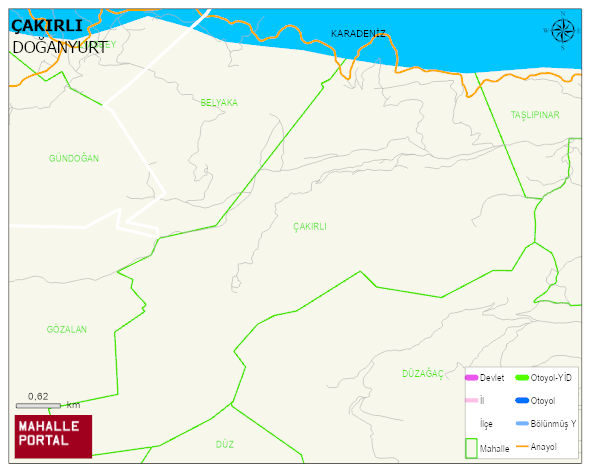This screenshot has height=472, width=591.
Task: Click the DOĞANYURT district subtitle
Action: tap(60, 48)
